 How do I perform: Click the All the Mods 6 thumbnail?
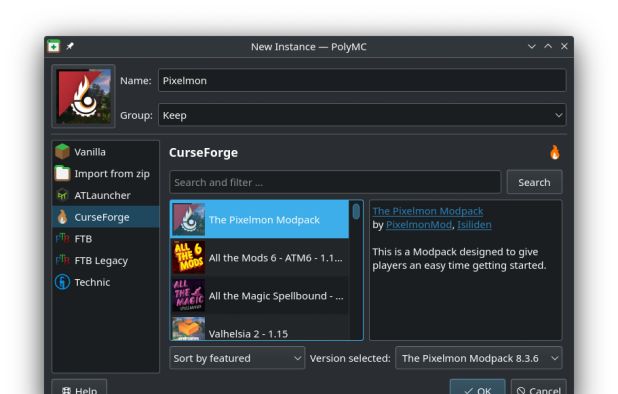click(189, 257)
